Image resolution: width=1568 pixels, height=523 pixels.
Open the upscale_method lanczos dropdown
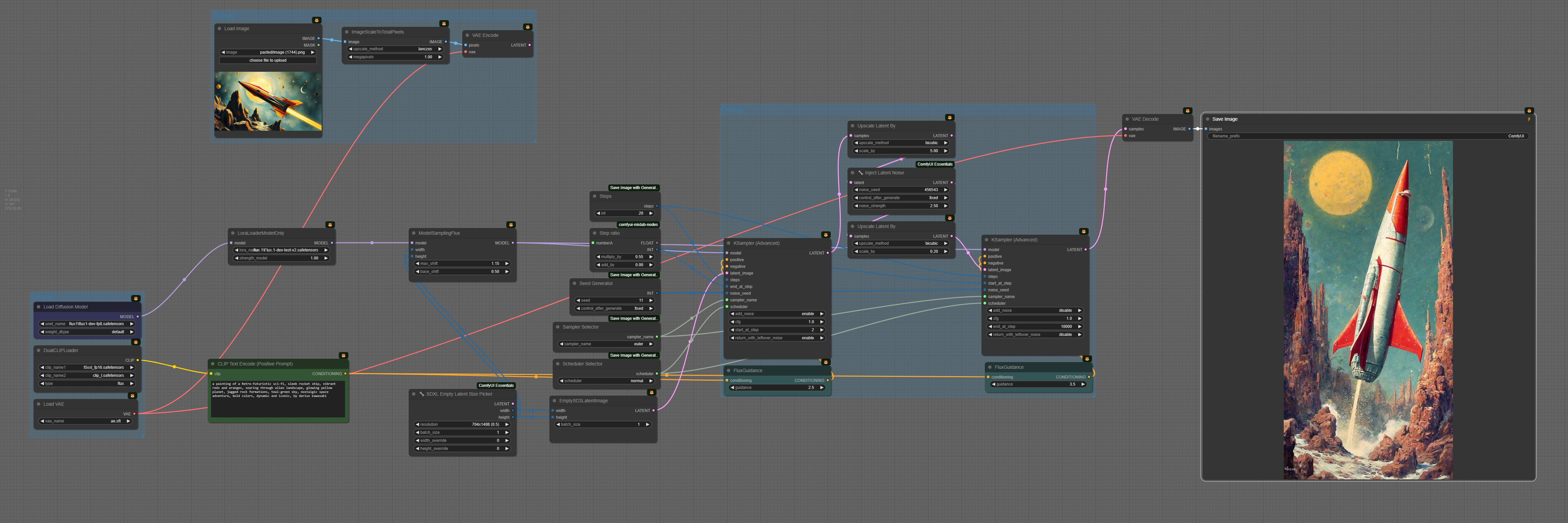[x=395, y=49]
